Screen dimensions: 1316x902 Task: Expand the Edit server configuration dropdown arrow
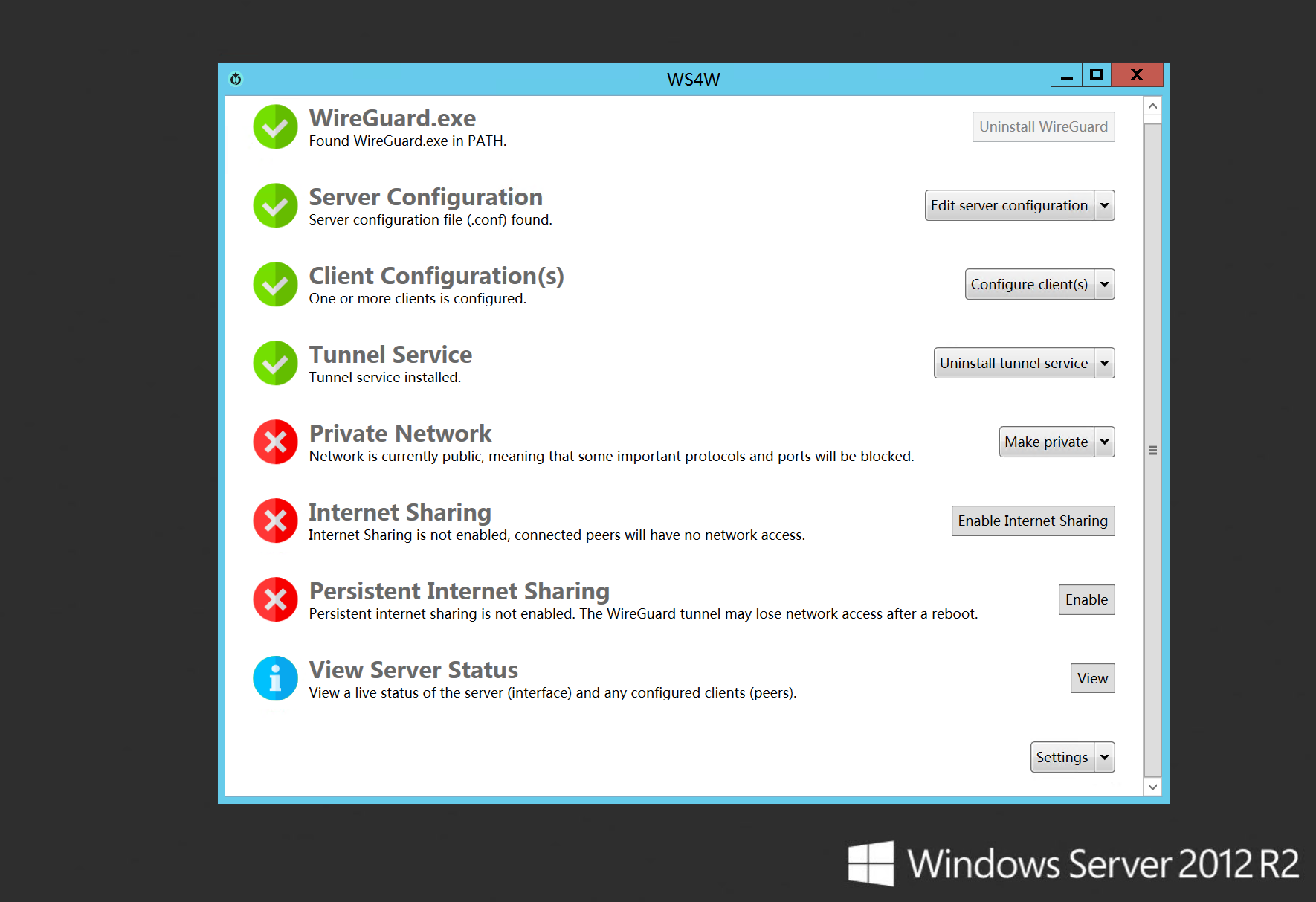point(1104,206)
